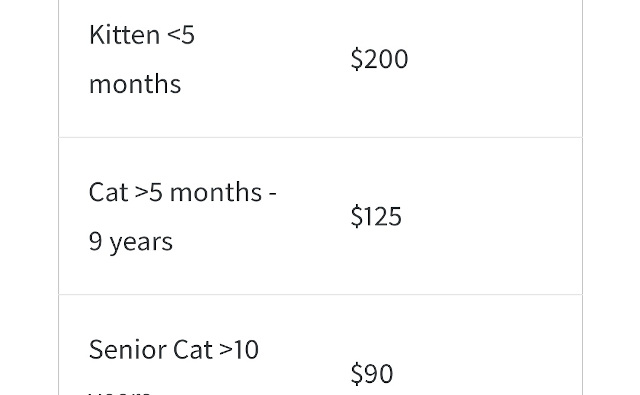The width and height of the screenshot is (640, 395).
Task: Click the $125 cat fee
Action: pyautogui.click(x=376, y=217)
